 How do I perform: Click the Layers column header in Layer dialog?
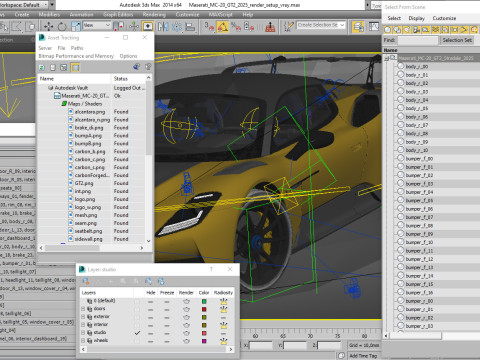[x=107, y=293]
